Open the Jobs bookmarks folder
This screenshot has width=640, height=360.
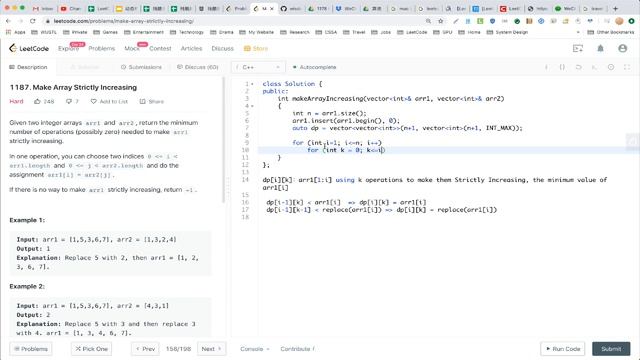(381, 32)
